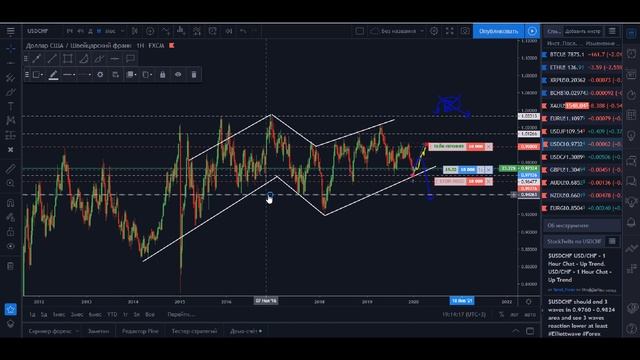
Task: Open the favorites star toolbar button
Action: pos(10,309)
